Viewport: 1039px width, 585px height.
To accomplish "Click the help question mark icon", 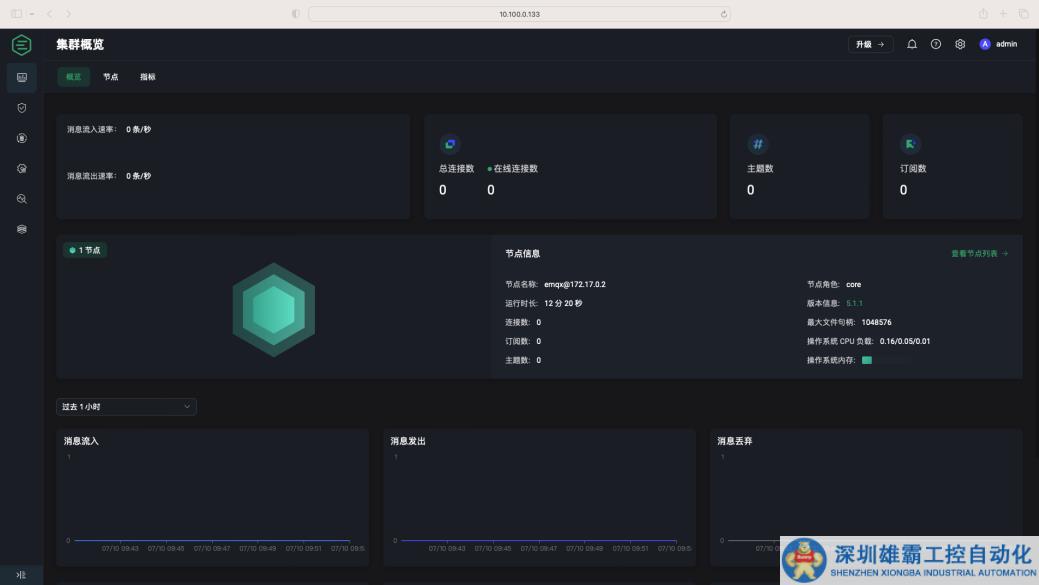I will pyautogui.click(x=936, y=44).
